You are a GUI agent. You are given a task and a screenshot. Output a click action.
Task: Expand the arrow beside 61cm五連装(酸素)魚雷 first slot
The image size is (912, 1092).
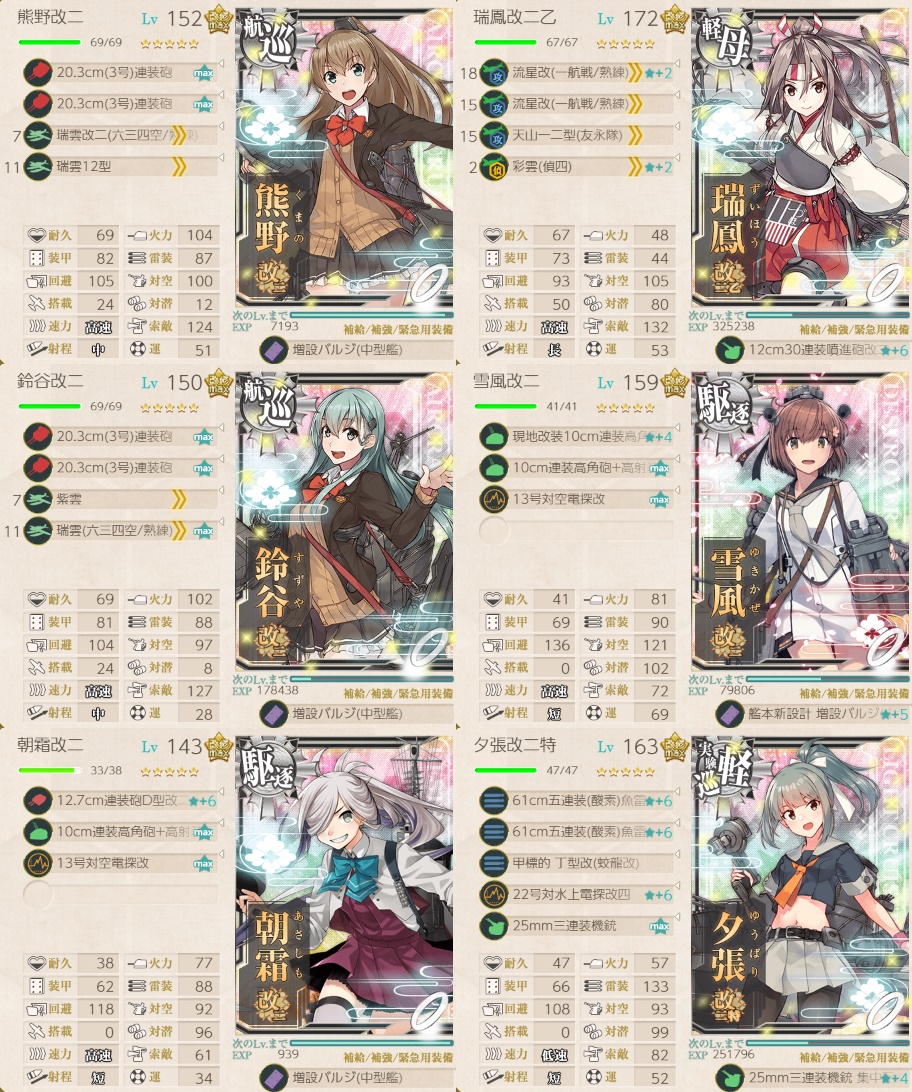(x=677, y=791)
